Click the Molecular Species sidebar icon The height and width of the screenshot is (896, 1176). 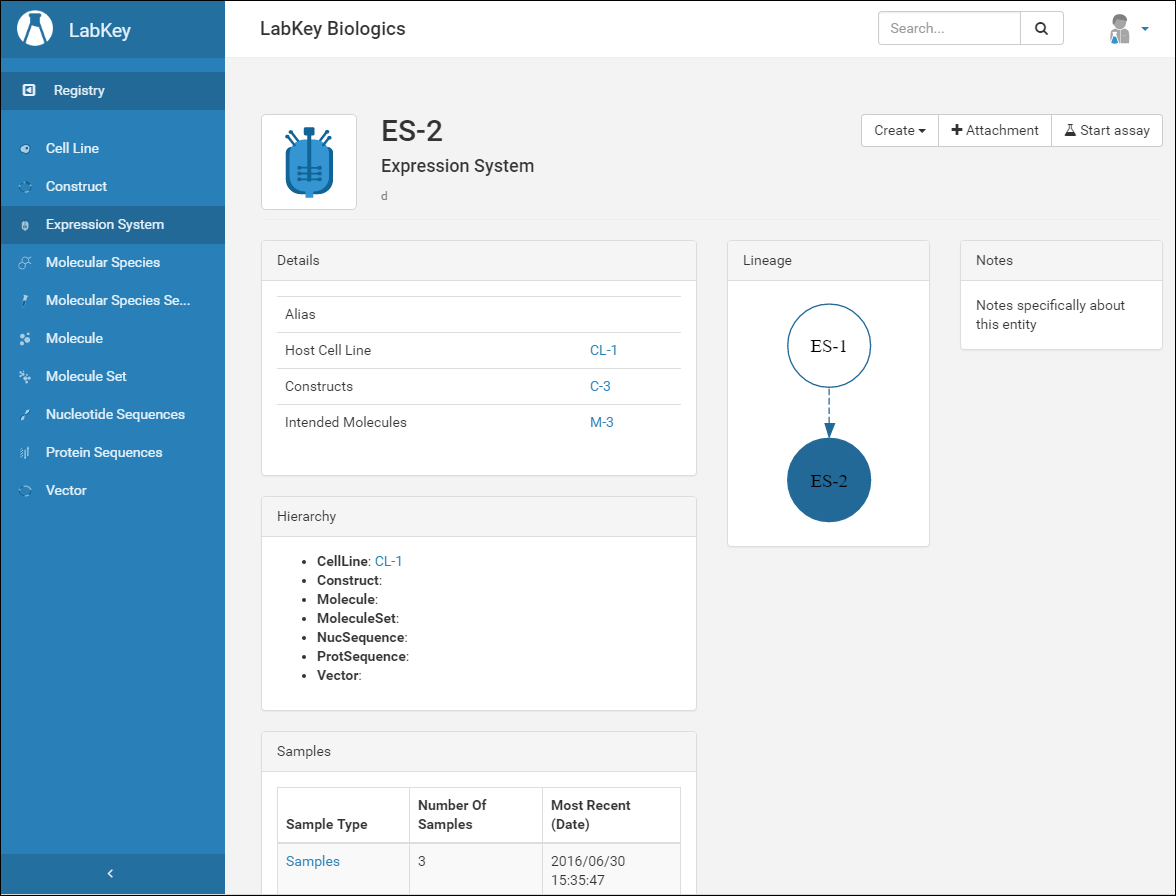pos(26,262)
